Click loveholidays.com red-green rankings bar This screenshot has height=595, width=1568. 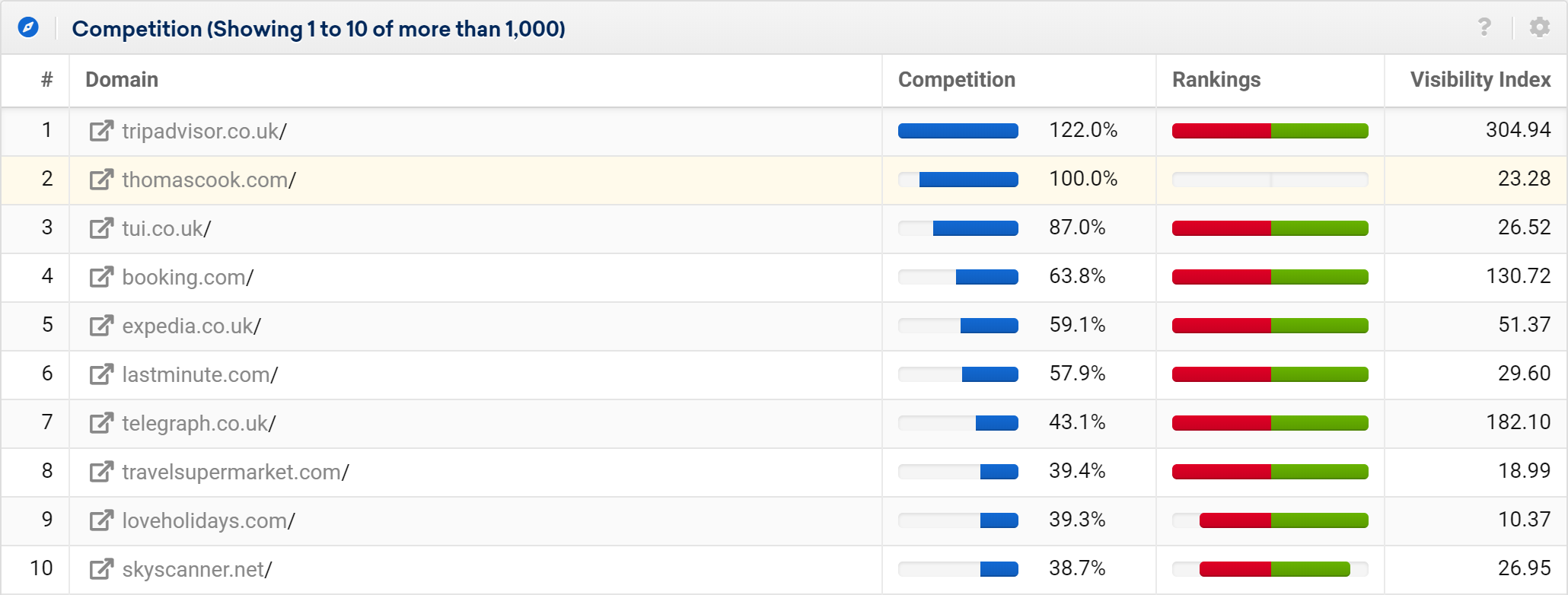pos(1284,520)
